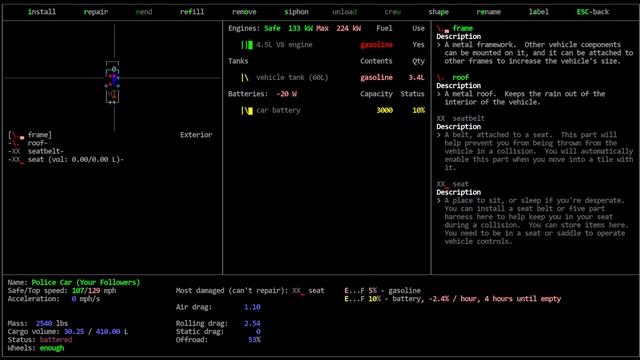The height and width of the screenshot is (360, 640).
Task: Click the XX seatbelt symbol in description panel
Action: pos(441,118)
